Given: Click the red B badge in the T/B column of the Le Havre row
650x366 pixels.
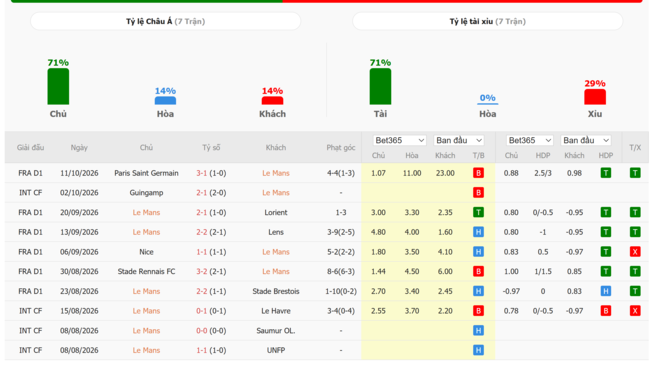Looking at the screenshot, I should click(478, 311).
